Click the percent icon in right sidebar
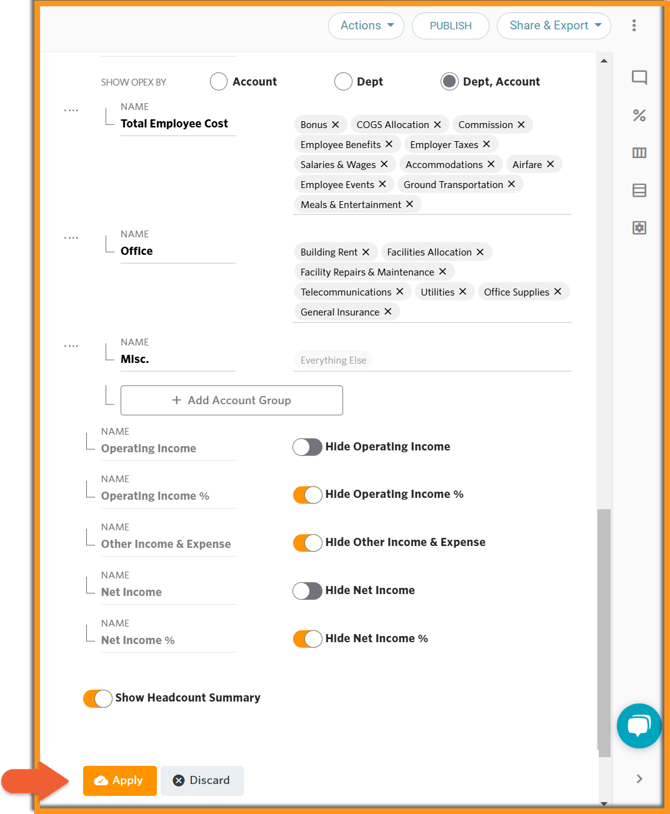The height and width of the screenshot is (814, 670). point(639,116)
